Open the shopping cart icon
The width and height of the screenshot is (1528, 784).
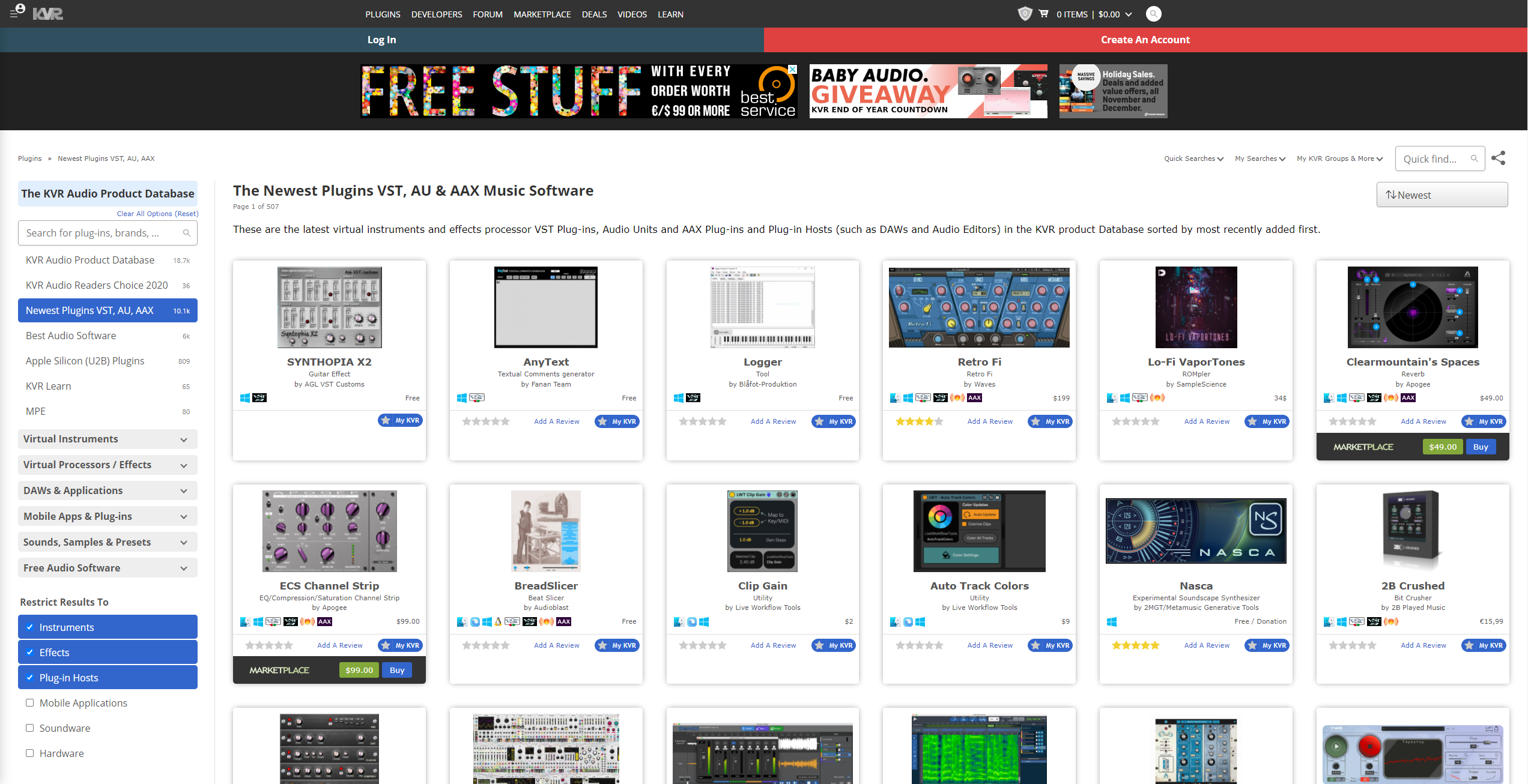click(1044, 13)
